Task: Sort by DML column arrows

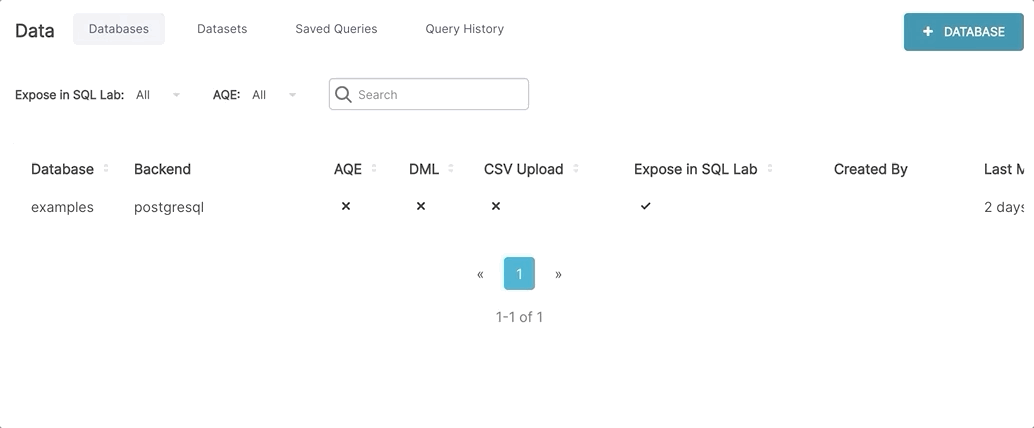Action: pos(451,169)
